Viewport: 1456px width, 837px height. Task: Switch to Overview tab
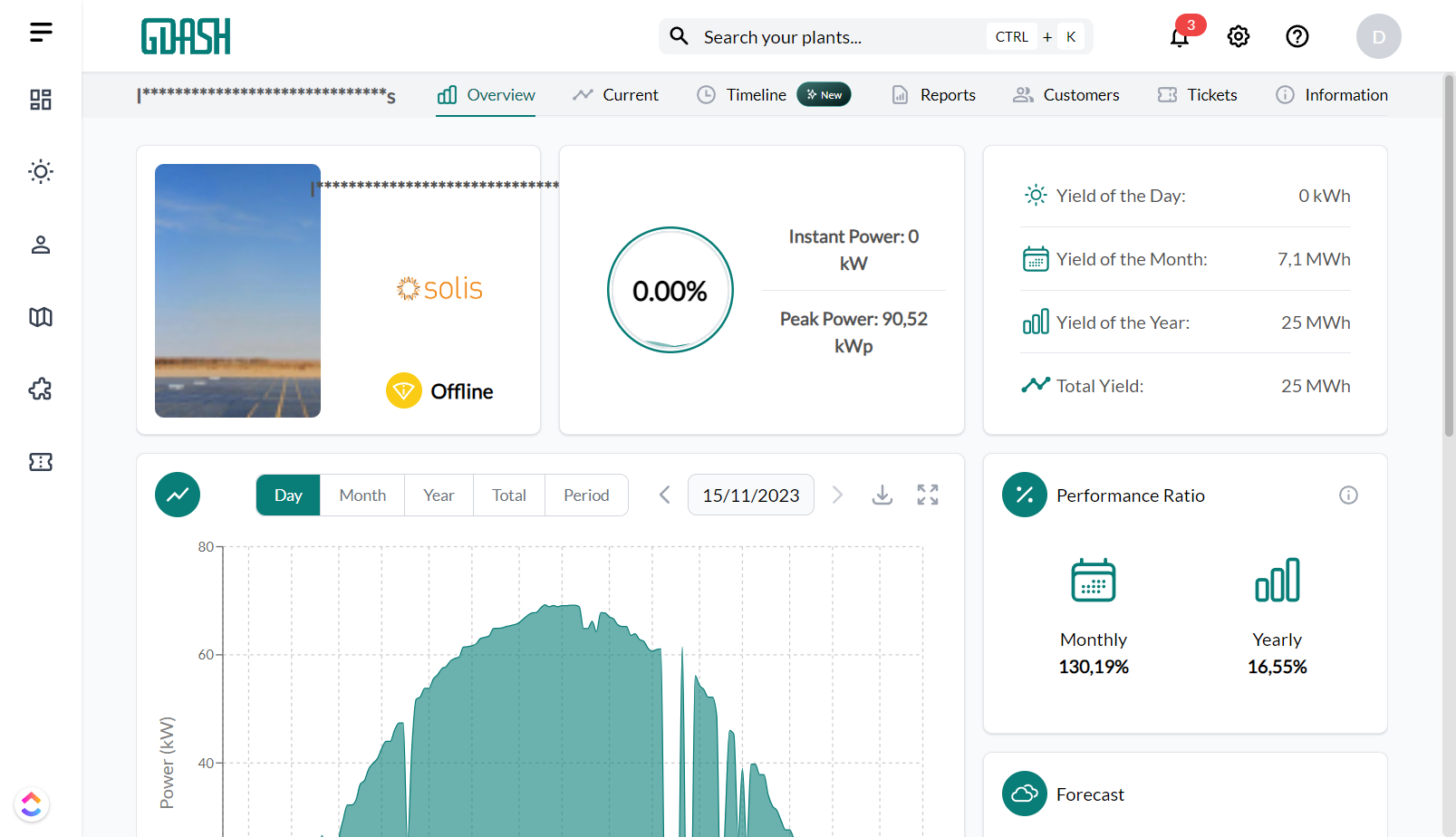point(486,95)
